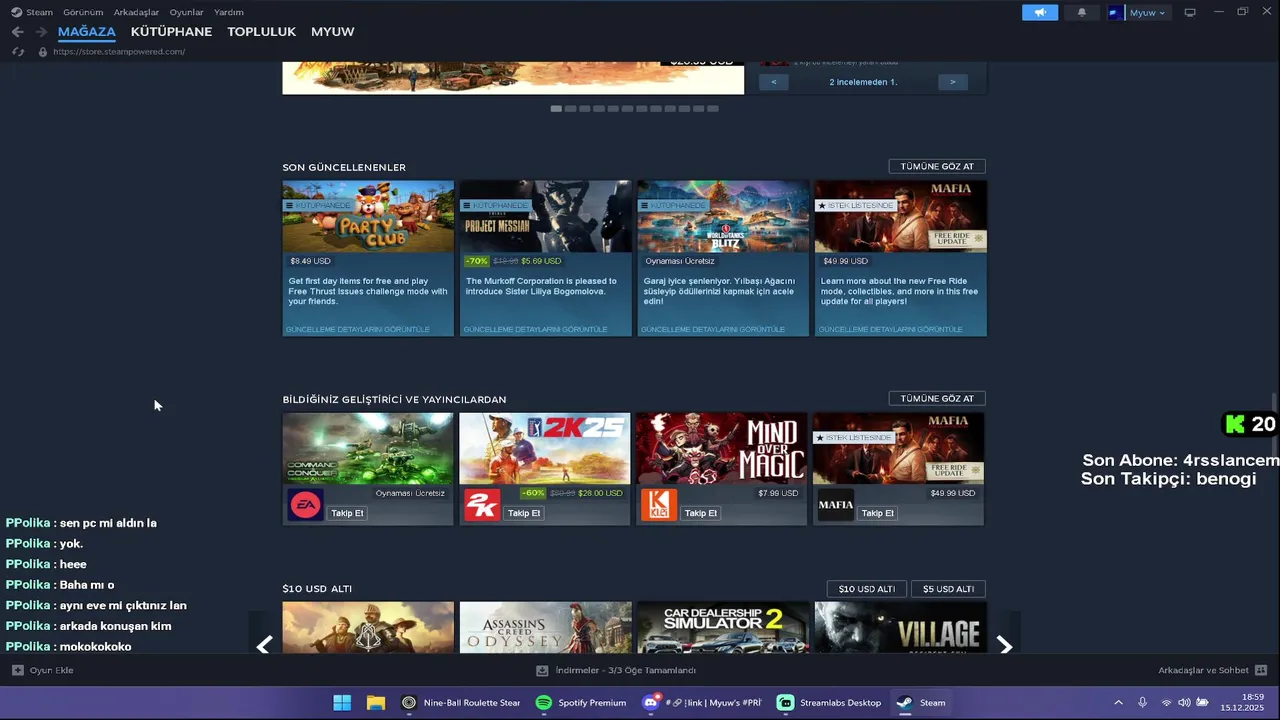View Project Messiah update details link
This screenshot has height=720, width=1280.
point(535,329)
